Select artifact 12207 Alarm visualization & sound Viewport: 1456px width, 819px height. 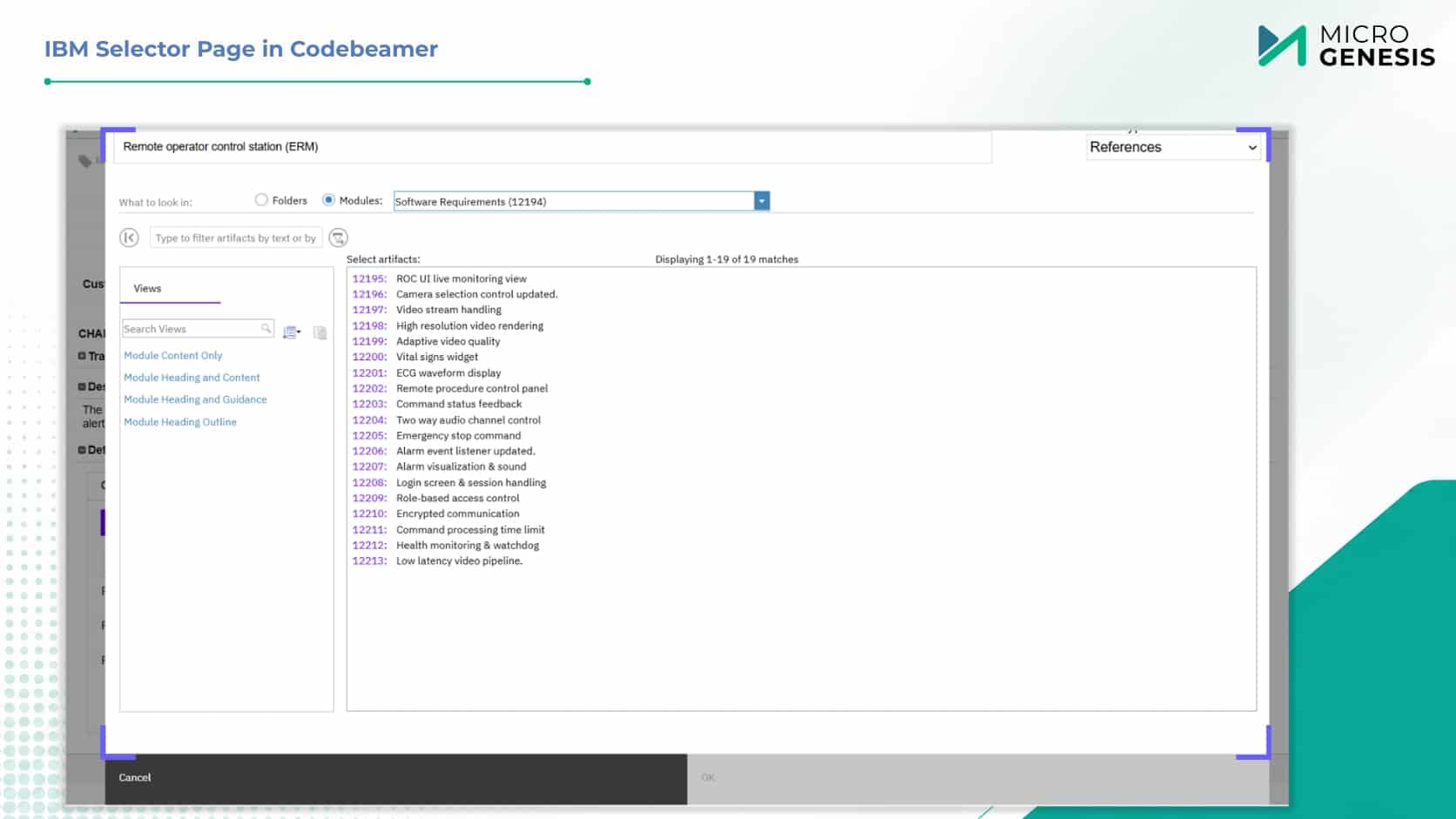pos(439,467)
